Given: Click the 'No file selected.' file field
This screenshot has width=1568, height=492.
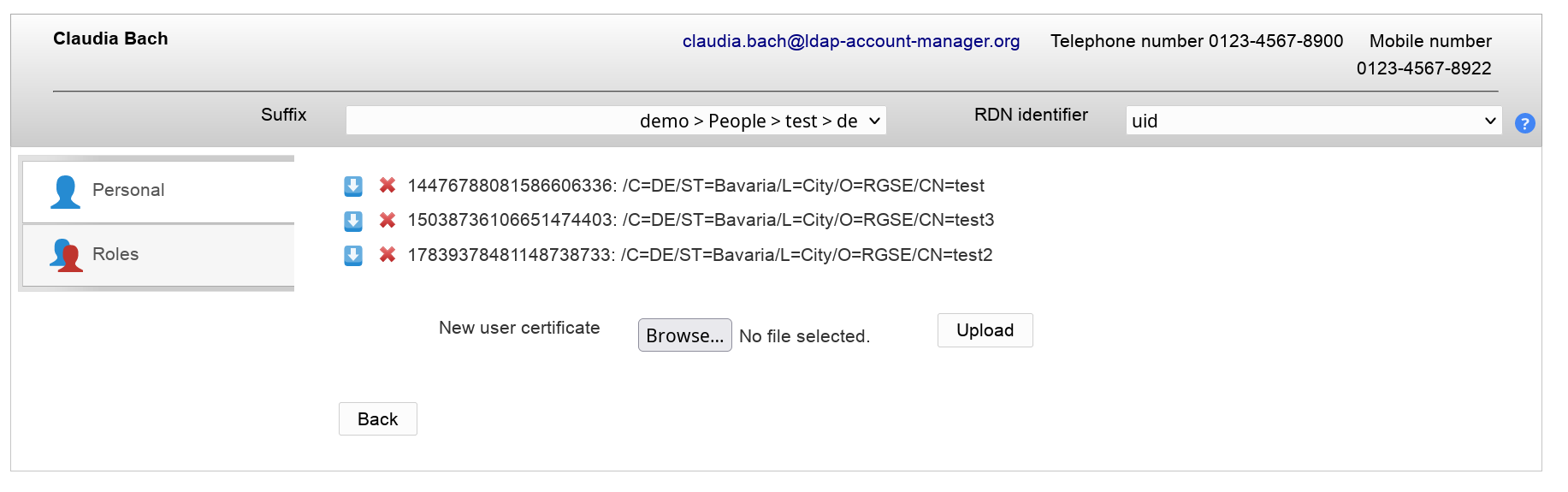Looking at the screenshot, I should point(804,336).
